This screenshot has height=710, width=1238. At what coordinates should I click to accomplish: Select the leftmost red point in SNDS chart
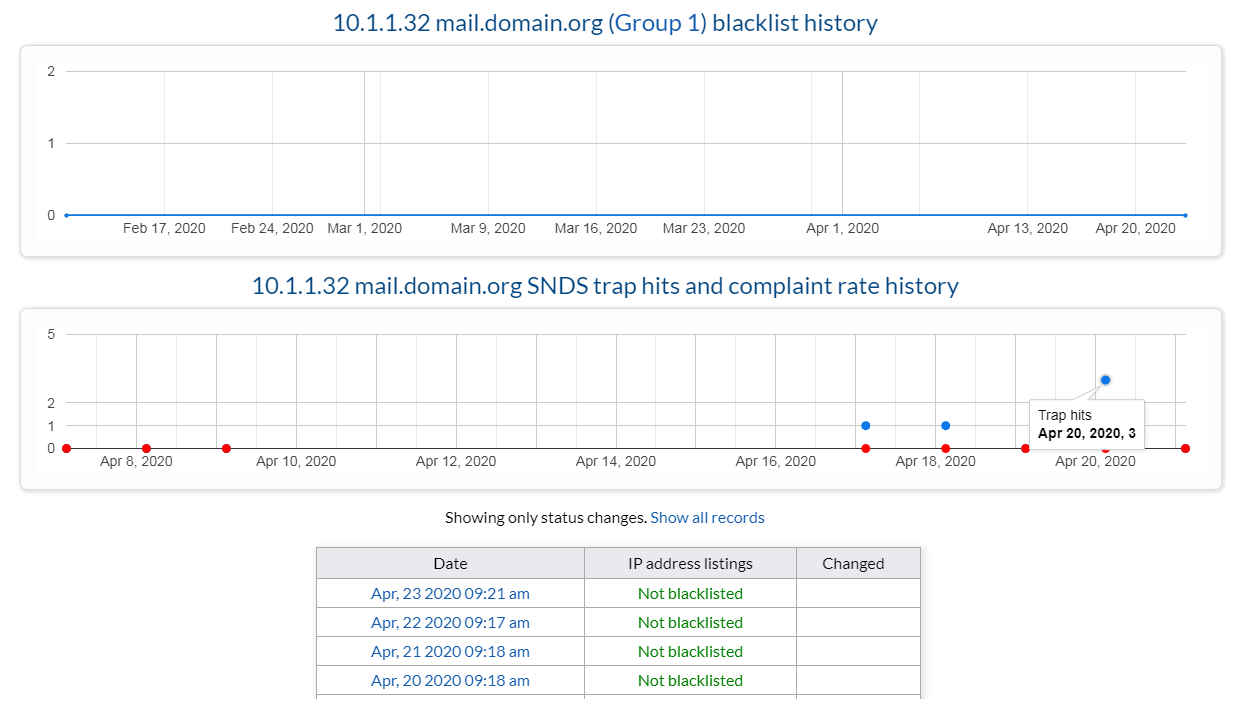pyautogui.click(x=66, y=448)
